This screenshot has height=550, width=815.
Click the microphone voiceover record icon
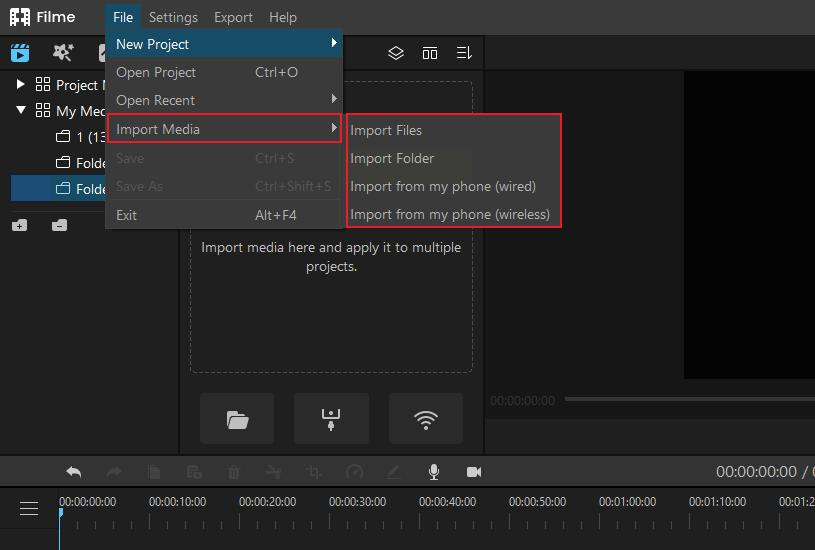click(434, 472)
